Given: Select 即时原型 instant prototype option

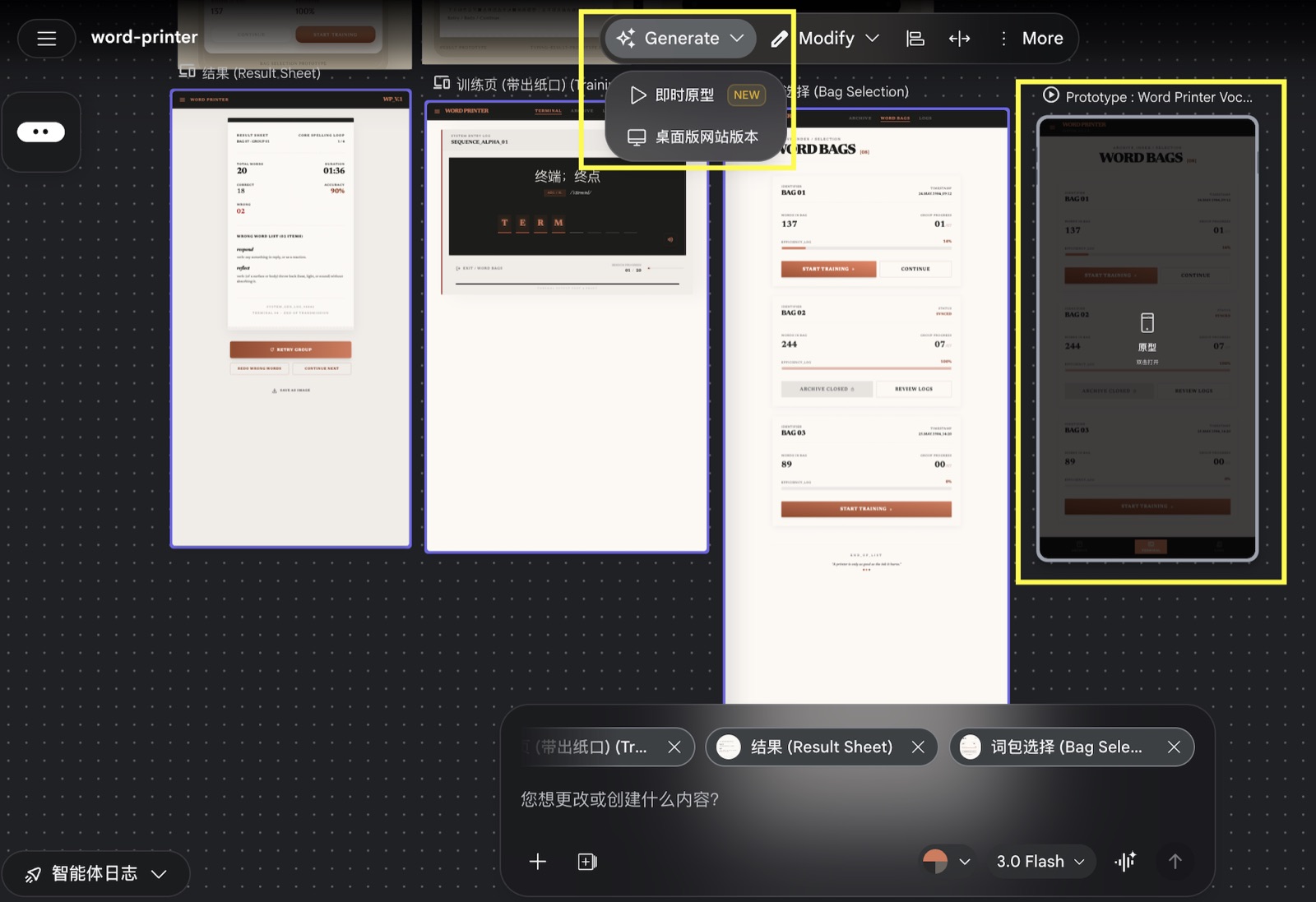Looking at the screenshot, I should coord(697,95).
